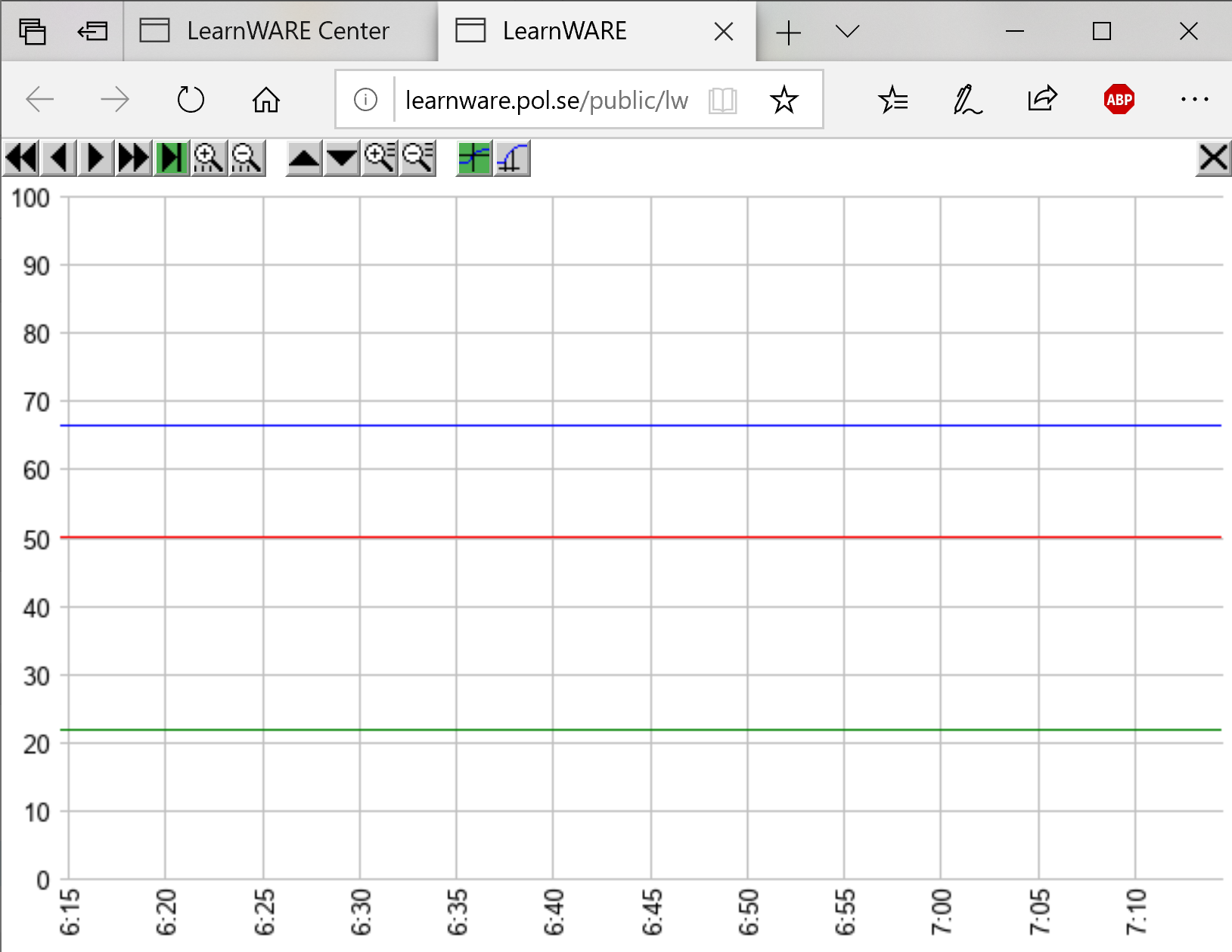The width and height of the screenshot is (1232, 952).
Task: Zoom out on the value axis
Action: 417,159
